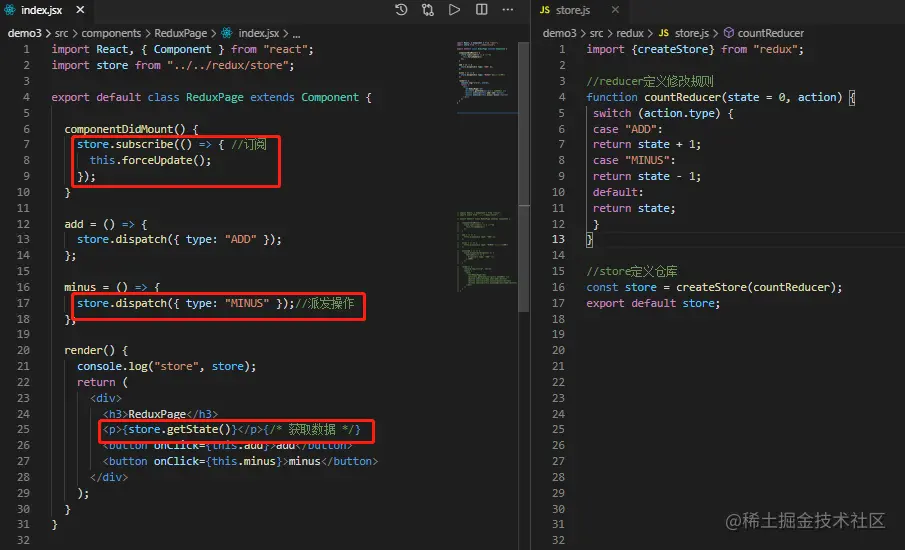Click 'store.getState()' expression
The width and height of the screenshot is (905, 550).
point(179,429)
